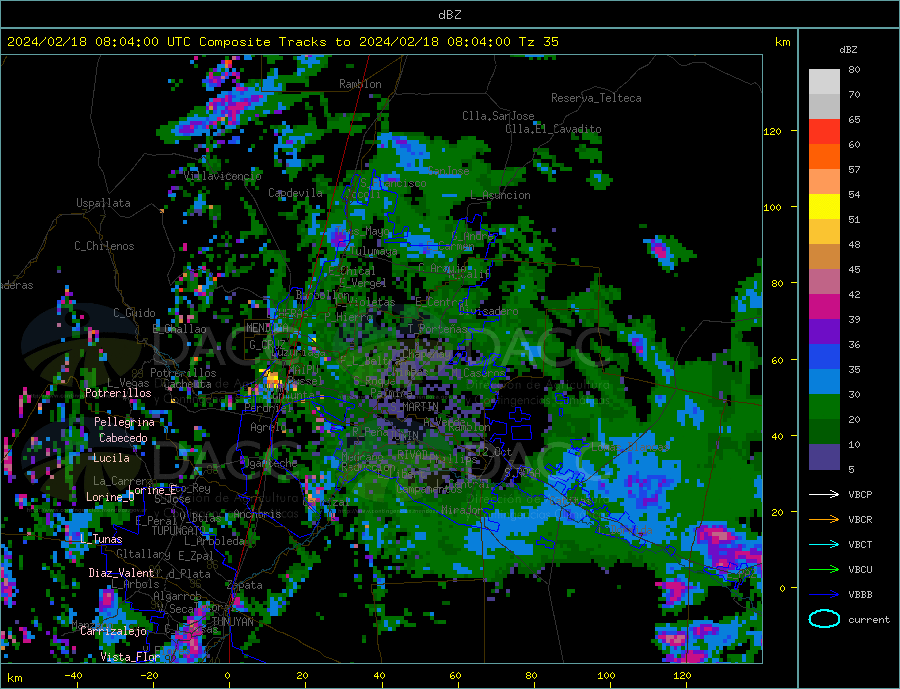Click the dark green 20 dBZ swatch
Viewport: 900px width, 689px height.
click(x=824, y=431)
